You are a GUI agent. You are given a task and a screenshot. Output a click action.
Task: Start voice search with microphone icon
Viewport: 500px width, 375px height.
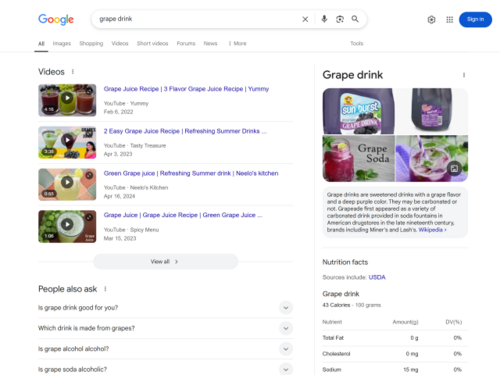coord(324,19)
